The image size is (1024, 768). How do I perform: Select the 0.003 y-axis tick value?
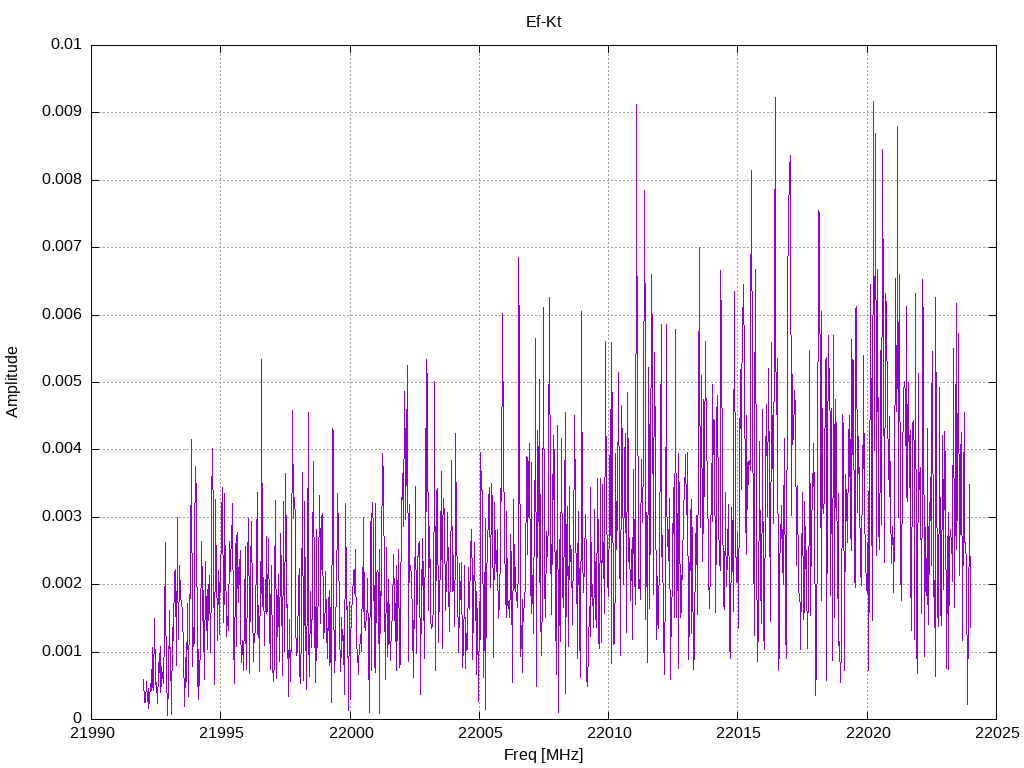[62, 517]
